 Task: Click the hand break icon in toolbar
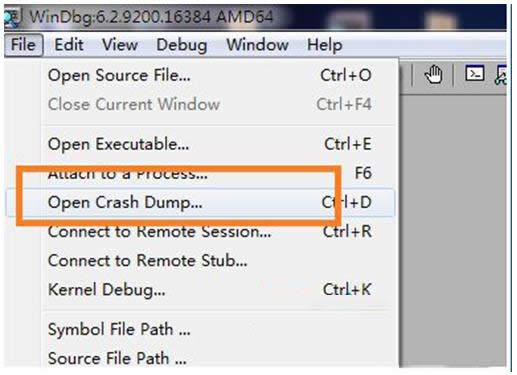pos(433,74)
